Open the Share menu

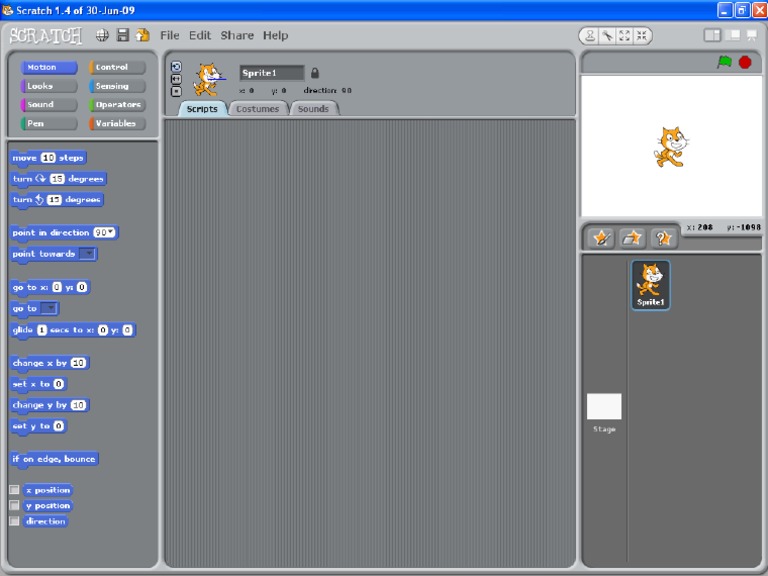pyautogui.click(x=237, y=35)
